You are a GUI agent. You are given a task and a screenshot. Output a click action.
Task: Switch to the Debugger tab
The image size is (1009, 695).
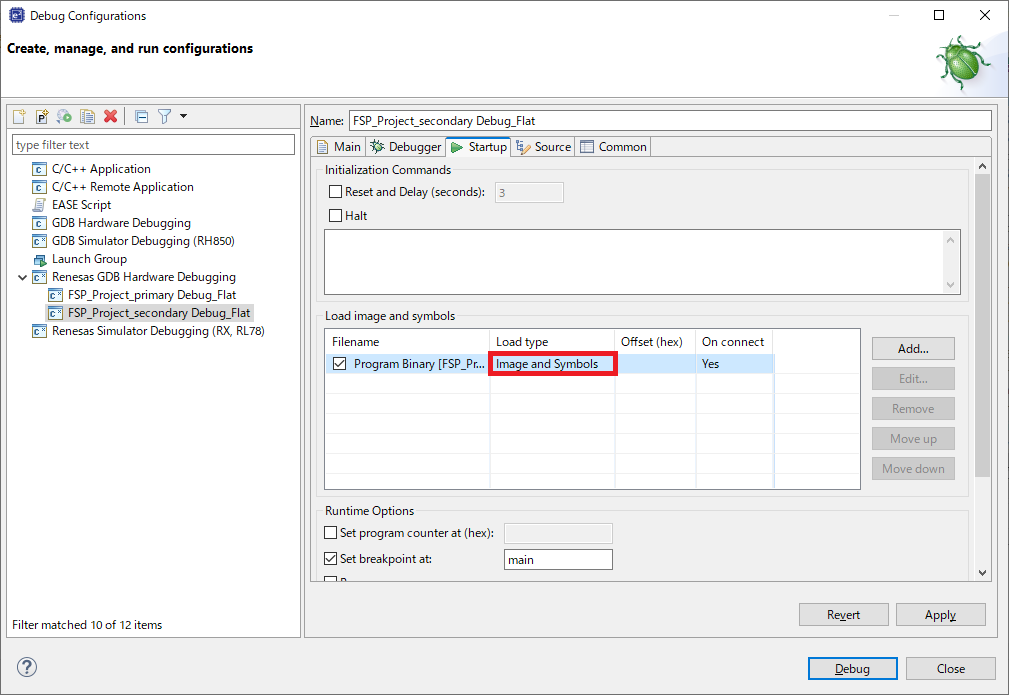pyautogui.click(x=406, y=147)
